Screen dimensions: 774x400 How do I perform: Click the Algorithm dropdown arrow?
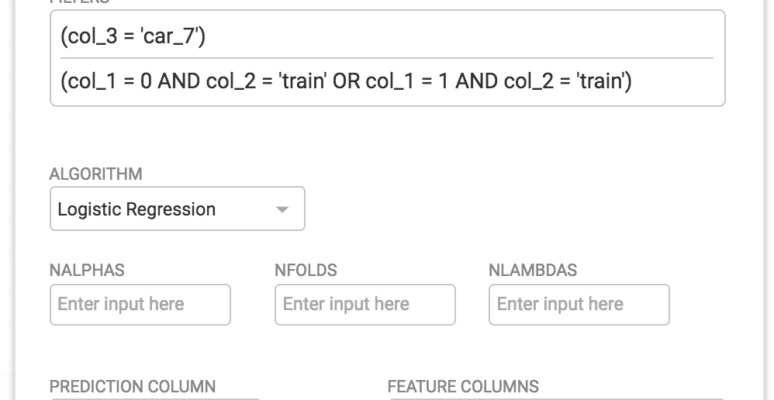pyautogui.click(x=282, y=210)
